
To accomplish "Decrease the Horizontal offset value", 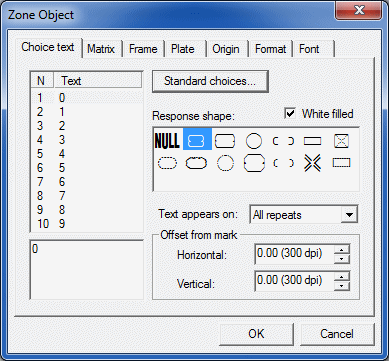I will (x=341, y=259).
